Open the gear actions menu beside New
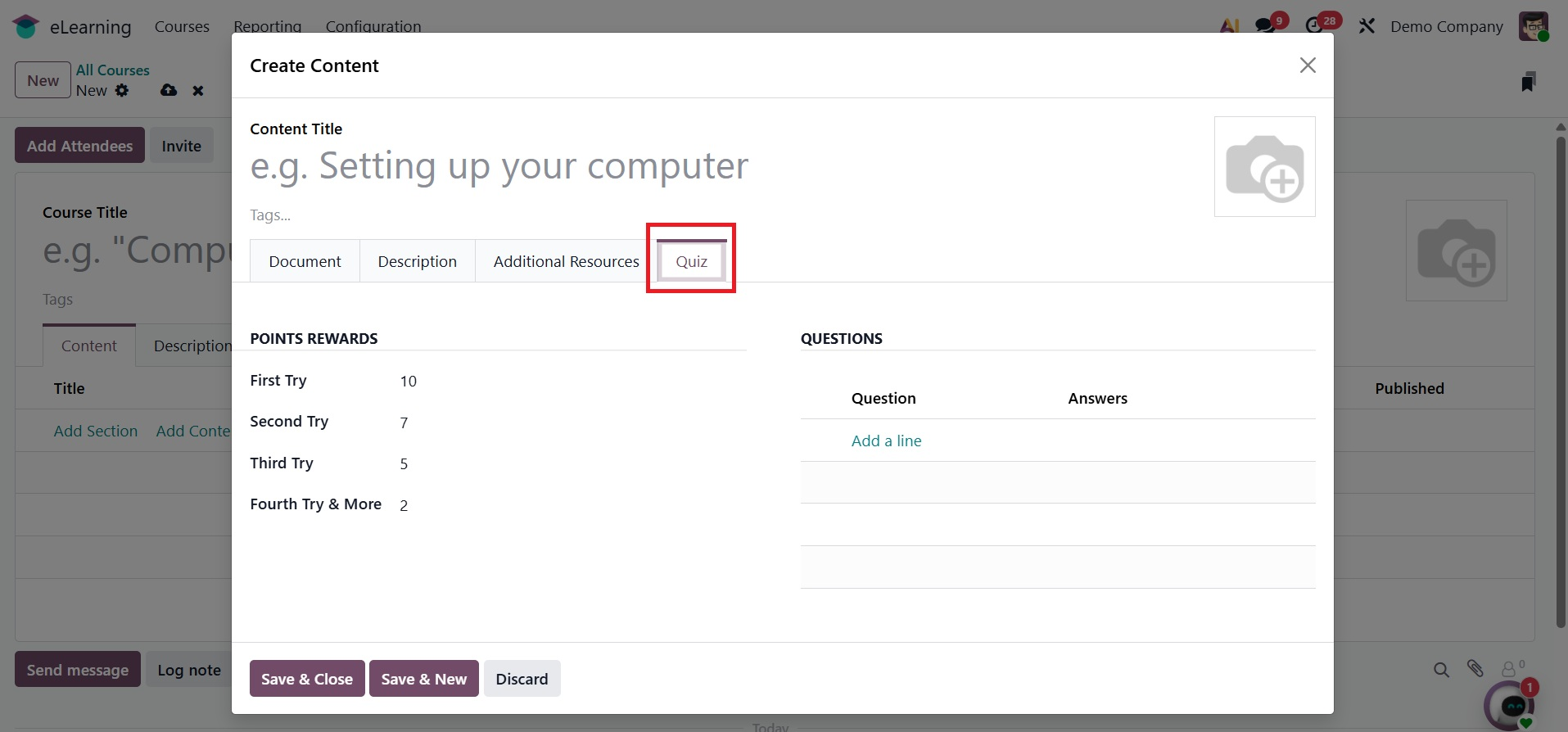The image size is (1568, 732). coord(122,90)
